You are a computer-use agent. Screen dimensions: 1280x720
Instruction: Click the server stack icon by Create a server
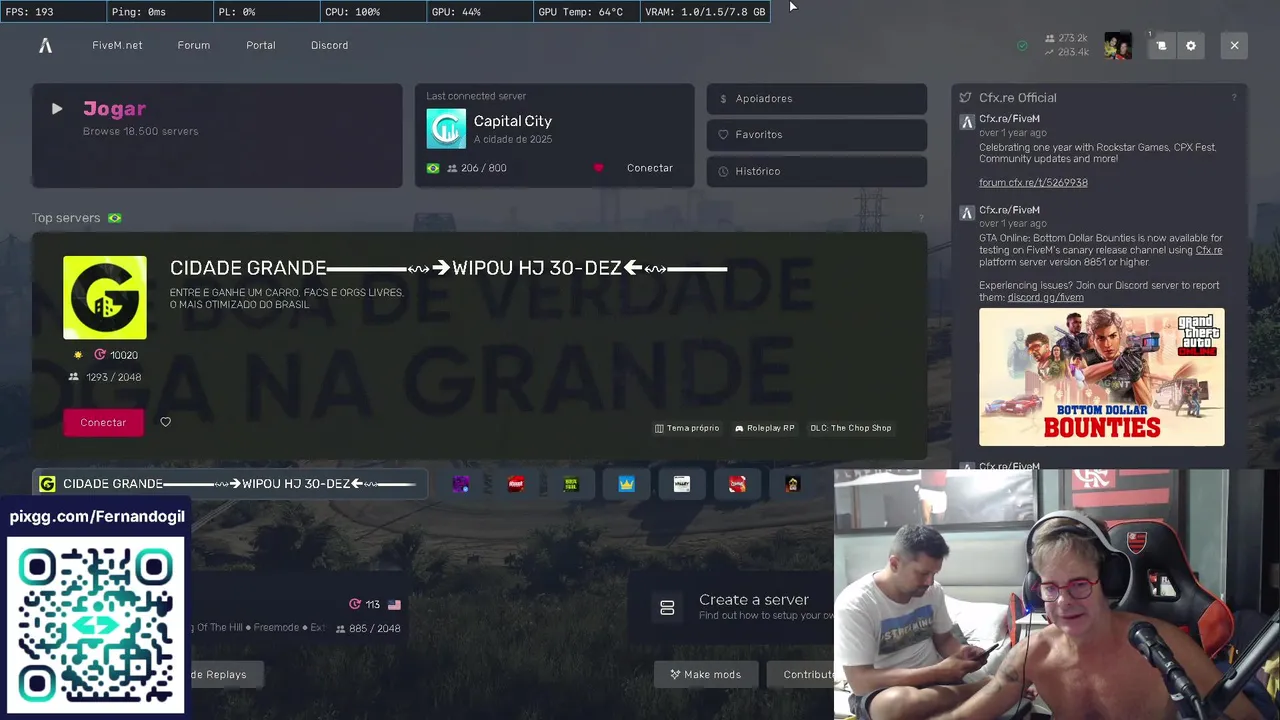point(667,607)
